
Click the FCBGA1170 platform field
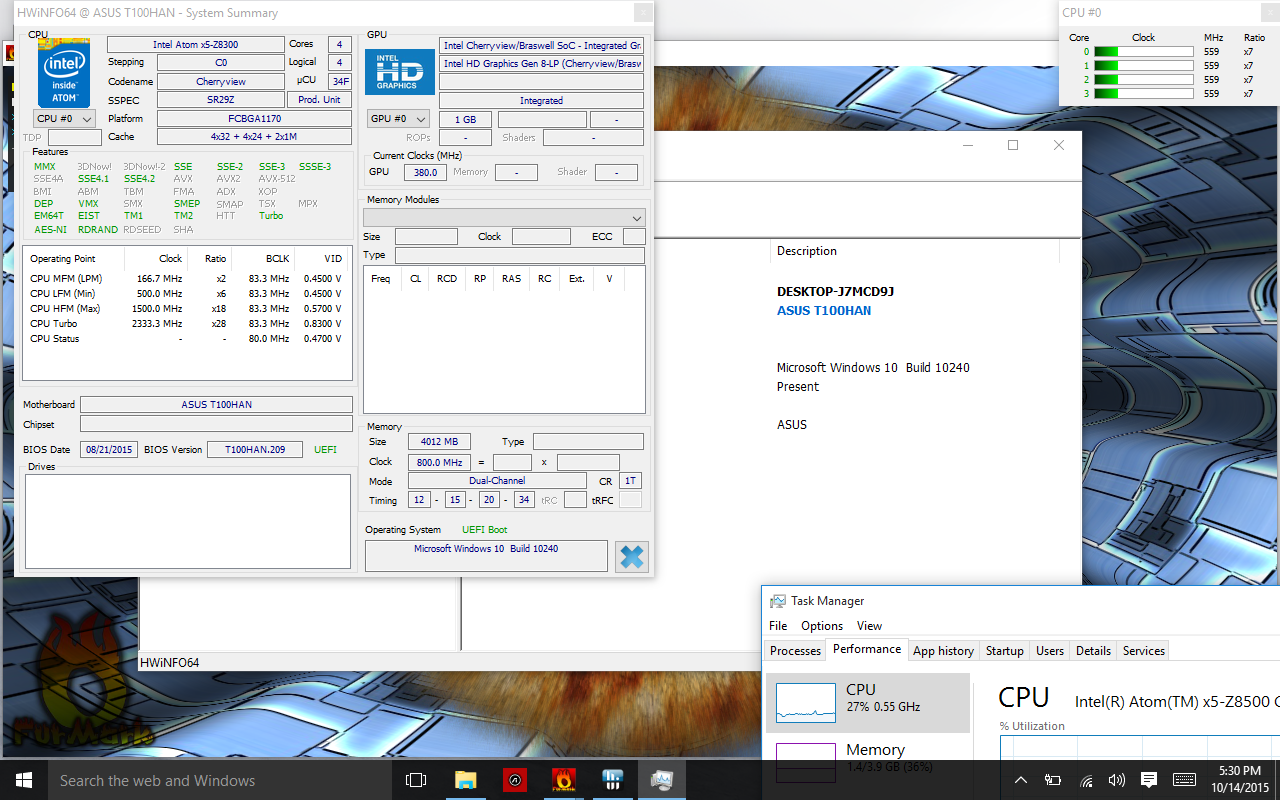[254, 119]
